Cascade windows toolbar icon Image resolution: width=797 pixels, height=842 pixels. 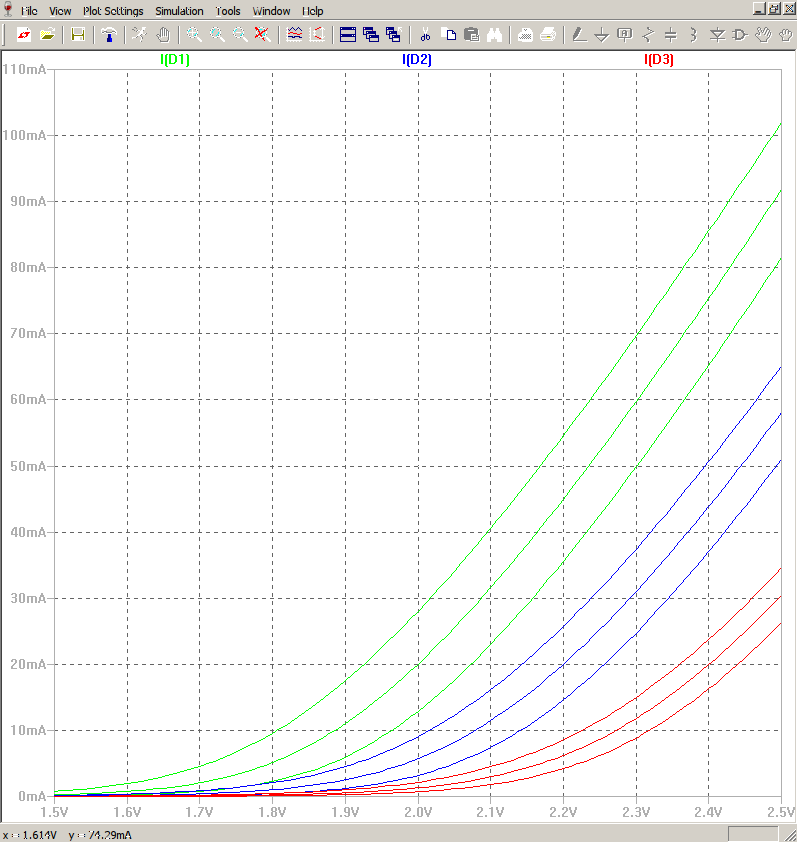[371, 35]
